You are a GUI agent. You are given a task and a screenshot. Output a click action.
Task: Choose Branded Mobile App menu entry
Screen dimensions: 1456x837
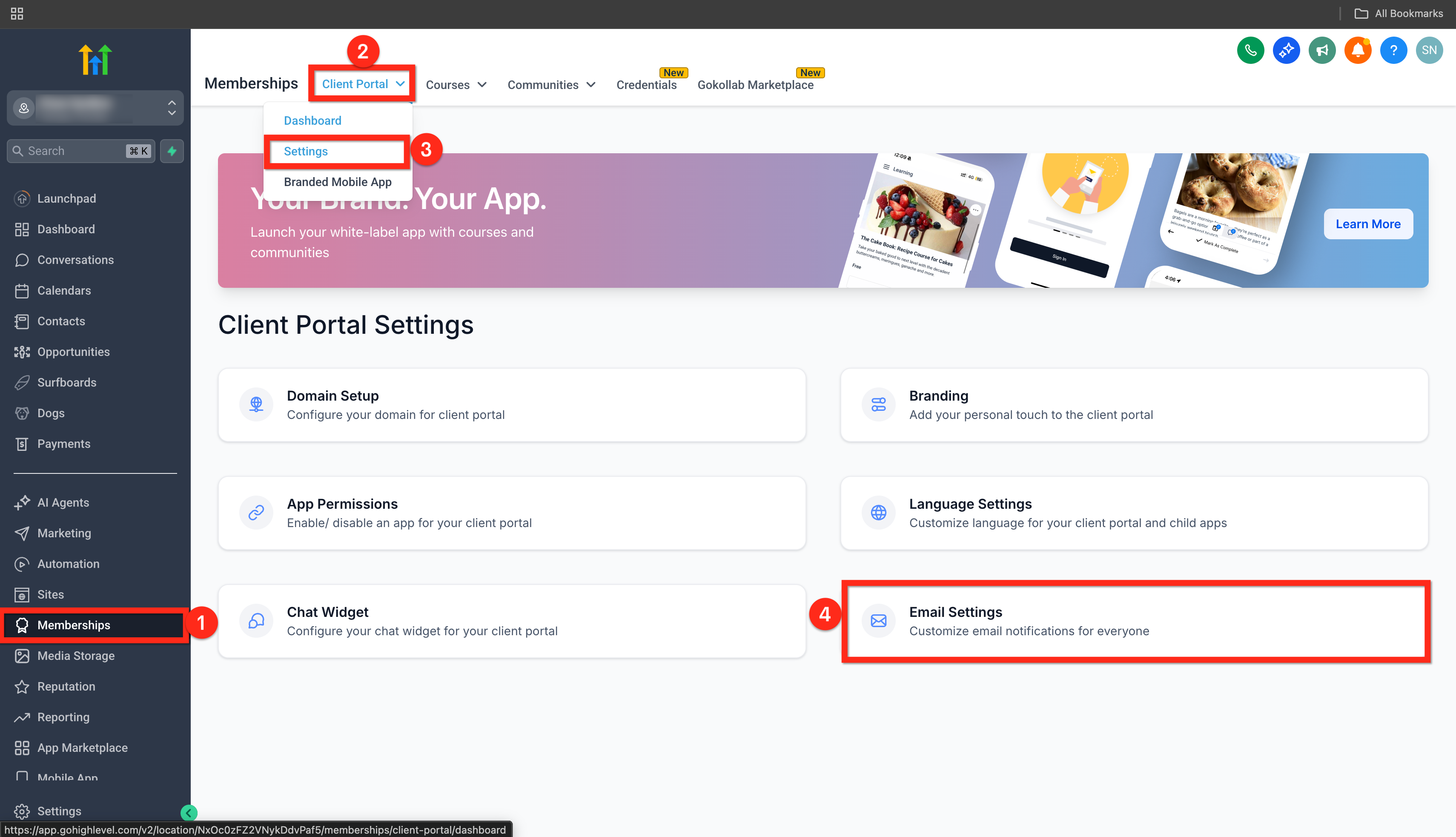[338, 182]
